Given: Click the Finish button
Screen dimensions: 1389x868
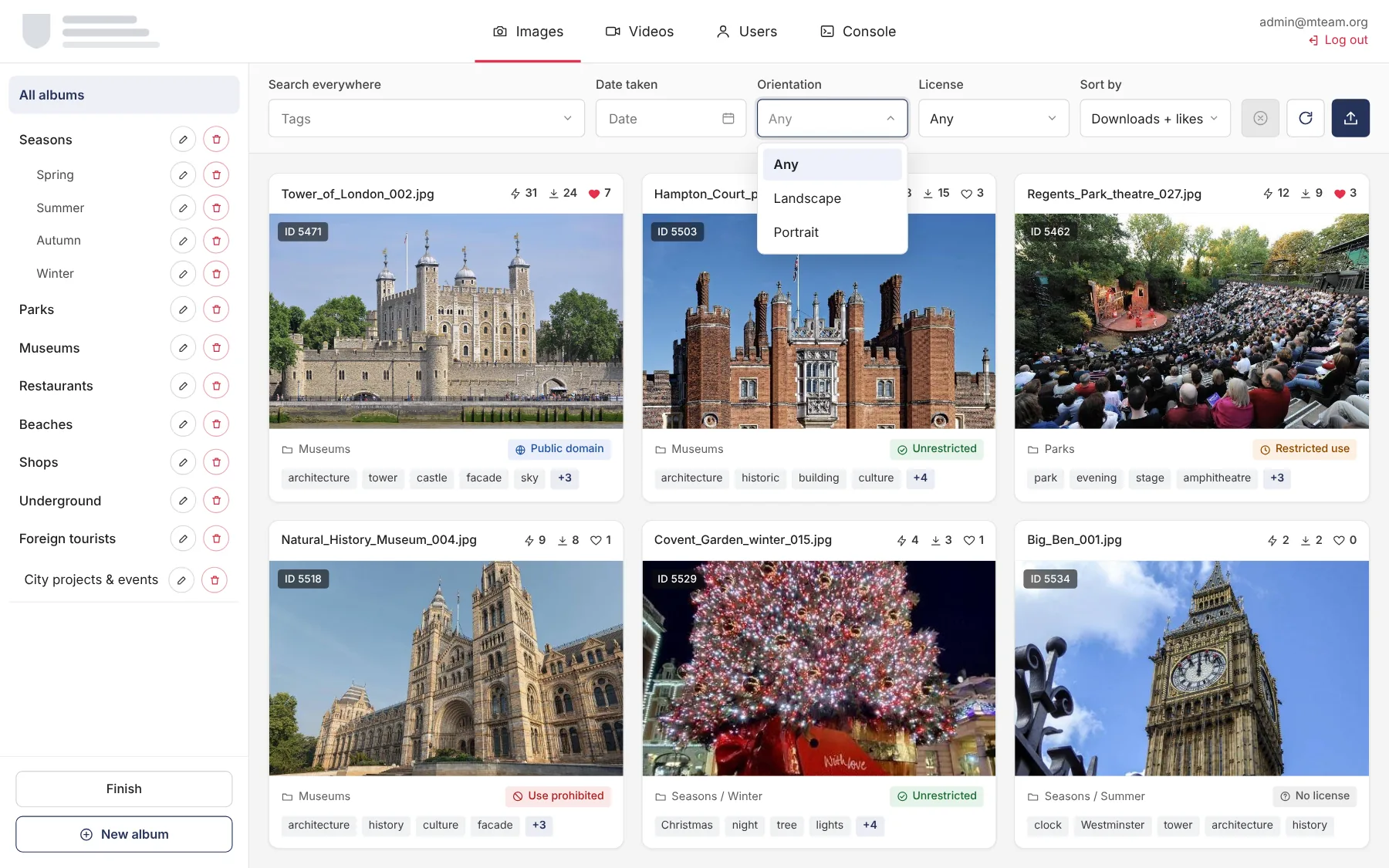Looking at the screenshot, I should (123, 789).
